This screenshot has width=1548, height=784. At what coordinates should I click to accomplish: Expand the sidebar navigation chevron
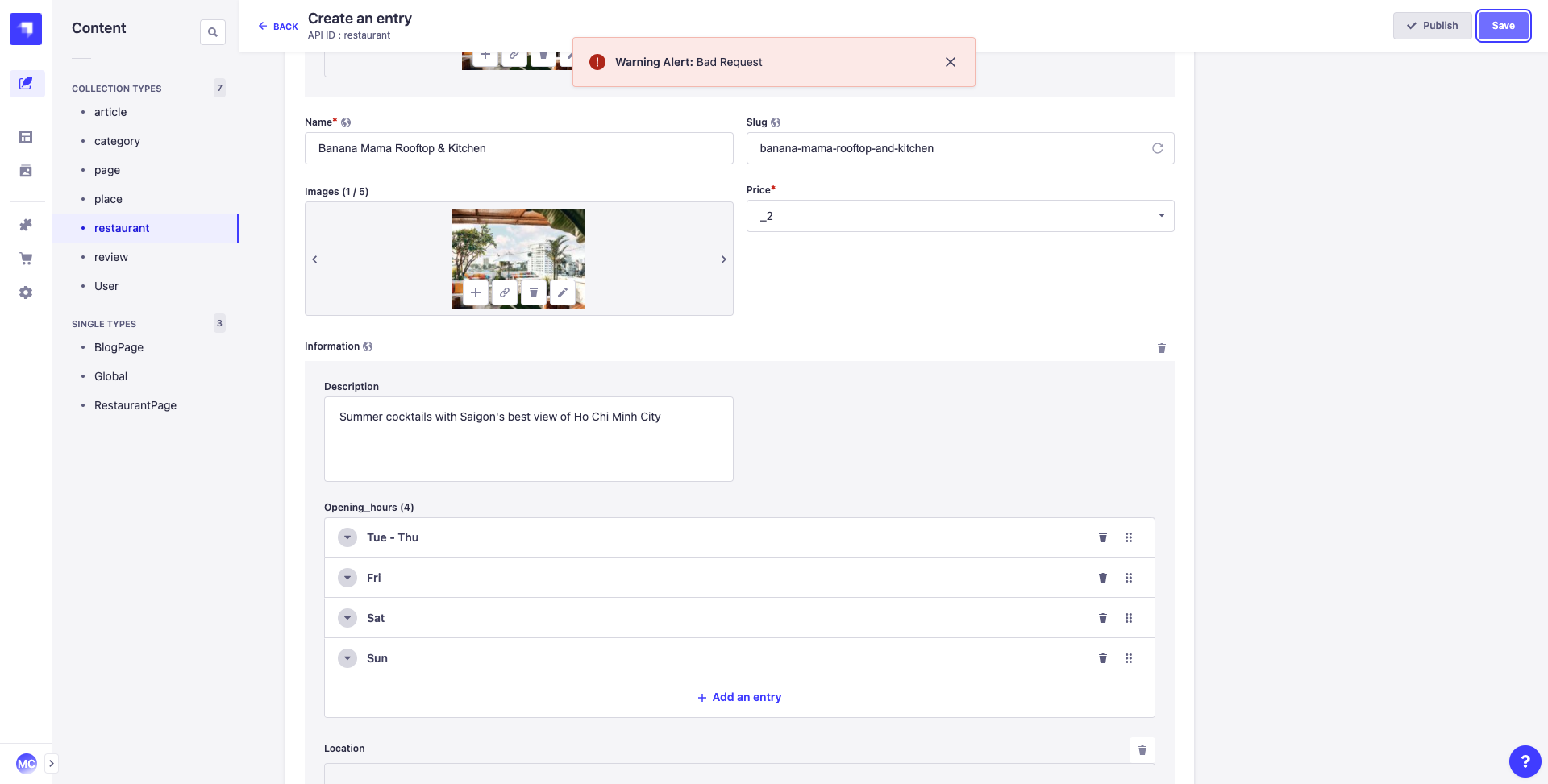point(52,763)
